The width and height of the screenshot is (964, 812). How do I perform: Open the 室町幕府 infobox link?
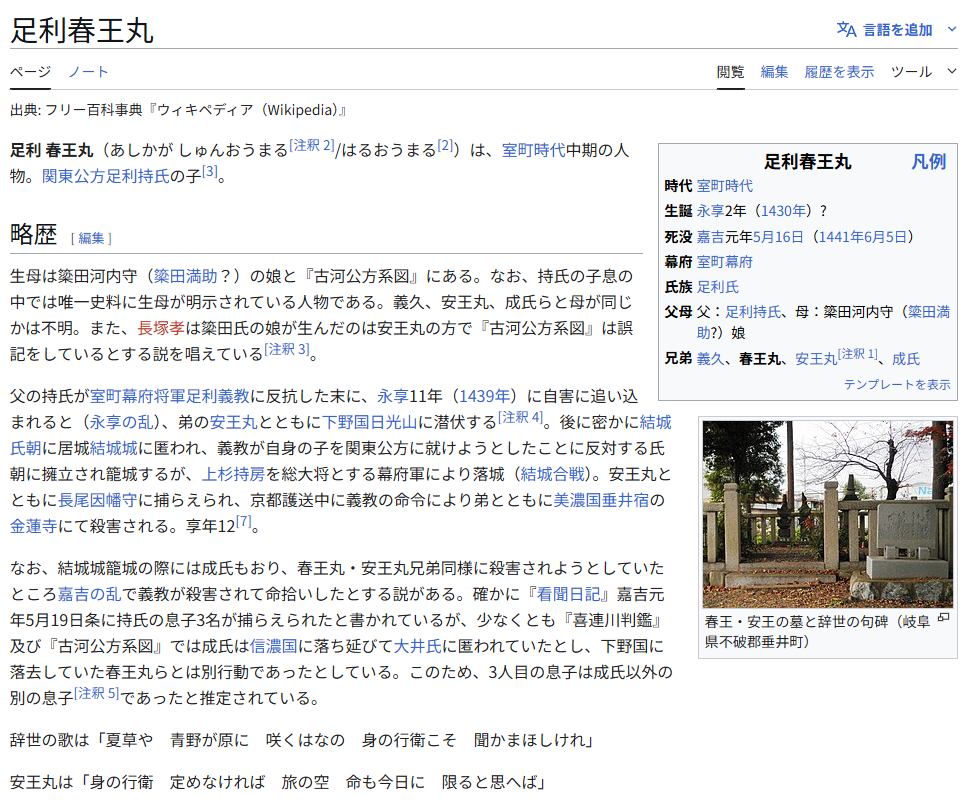725,262
